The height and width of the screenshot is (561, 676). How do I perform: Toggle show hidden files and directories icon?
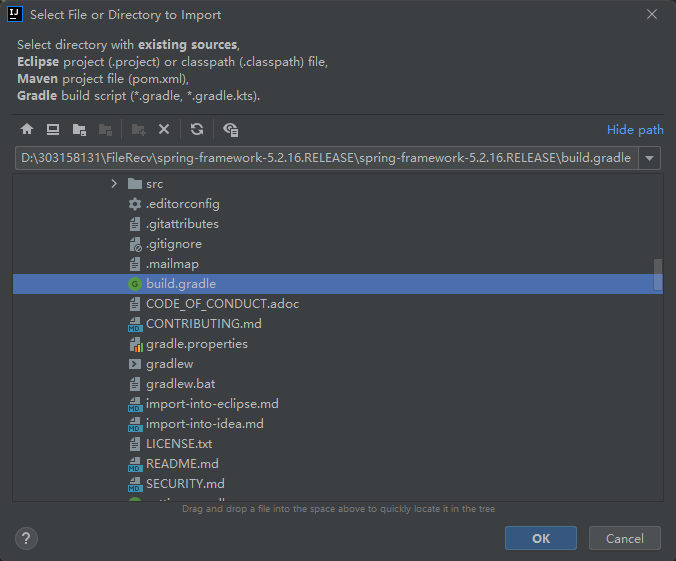231,129
